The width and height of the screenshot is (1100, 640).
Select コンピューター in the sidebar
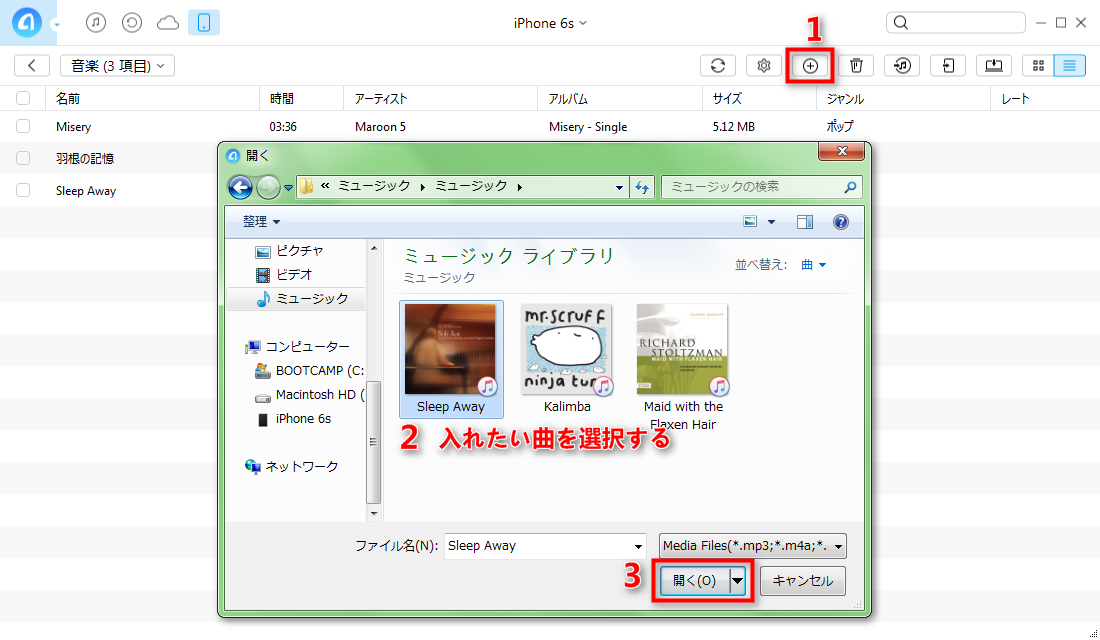click(297, 346)
